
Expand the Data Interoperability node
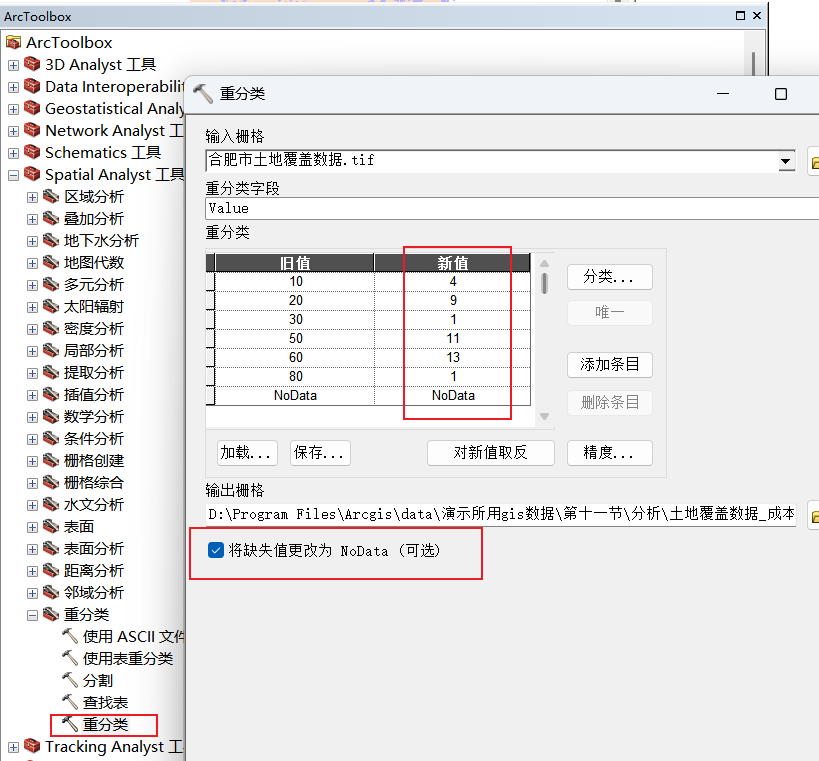[x=13, y=87]
